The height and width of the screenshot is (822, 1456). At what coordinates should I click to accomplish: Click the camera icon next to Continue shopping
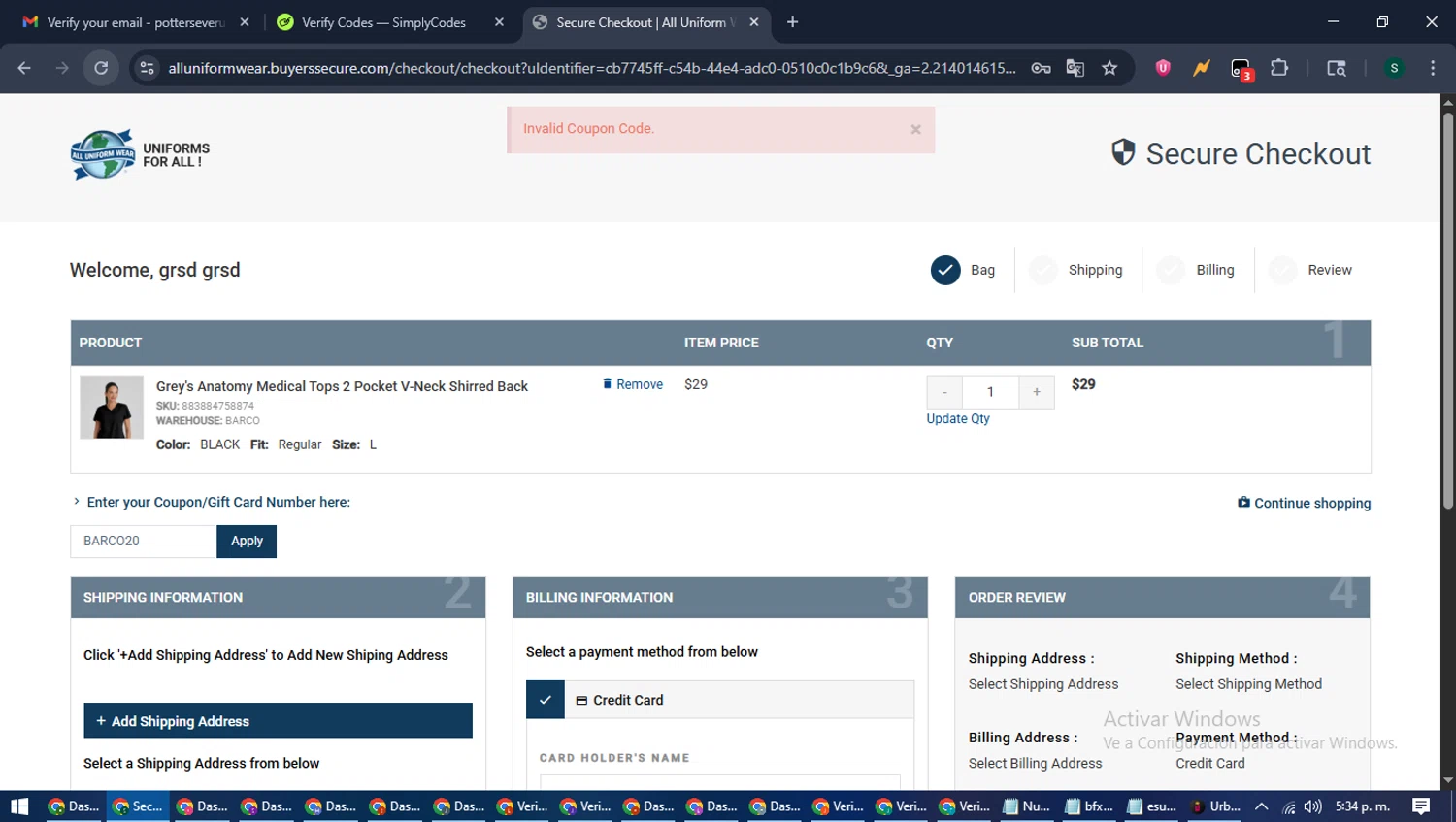(x=1243, y=503)
